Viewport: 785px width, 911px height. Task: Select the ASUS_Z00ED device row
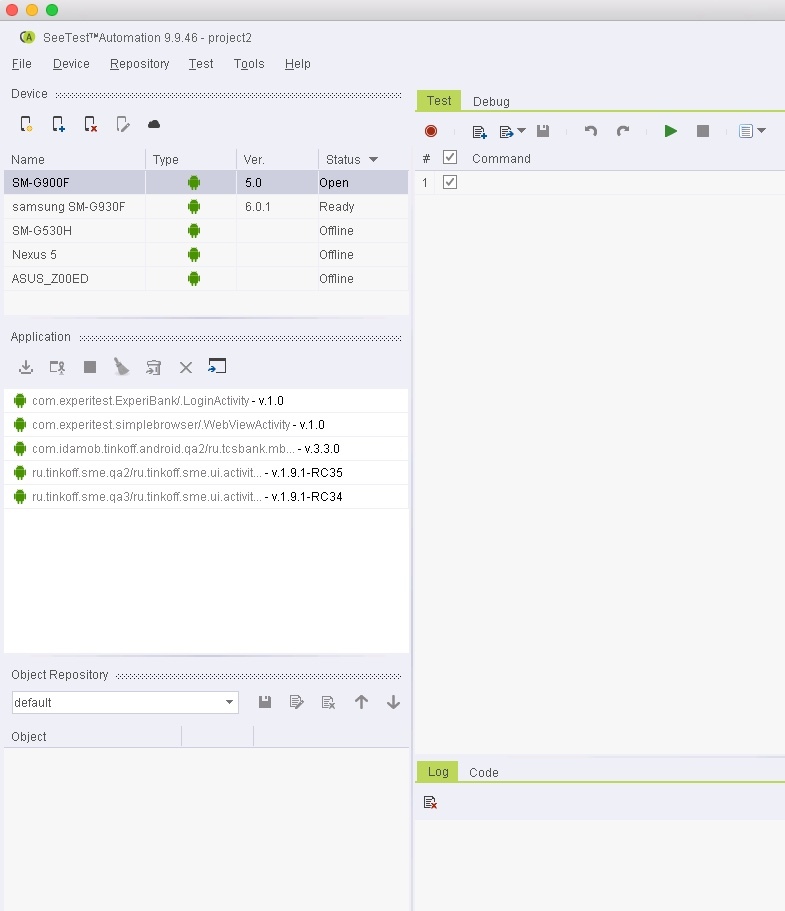[206, 279]
